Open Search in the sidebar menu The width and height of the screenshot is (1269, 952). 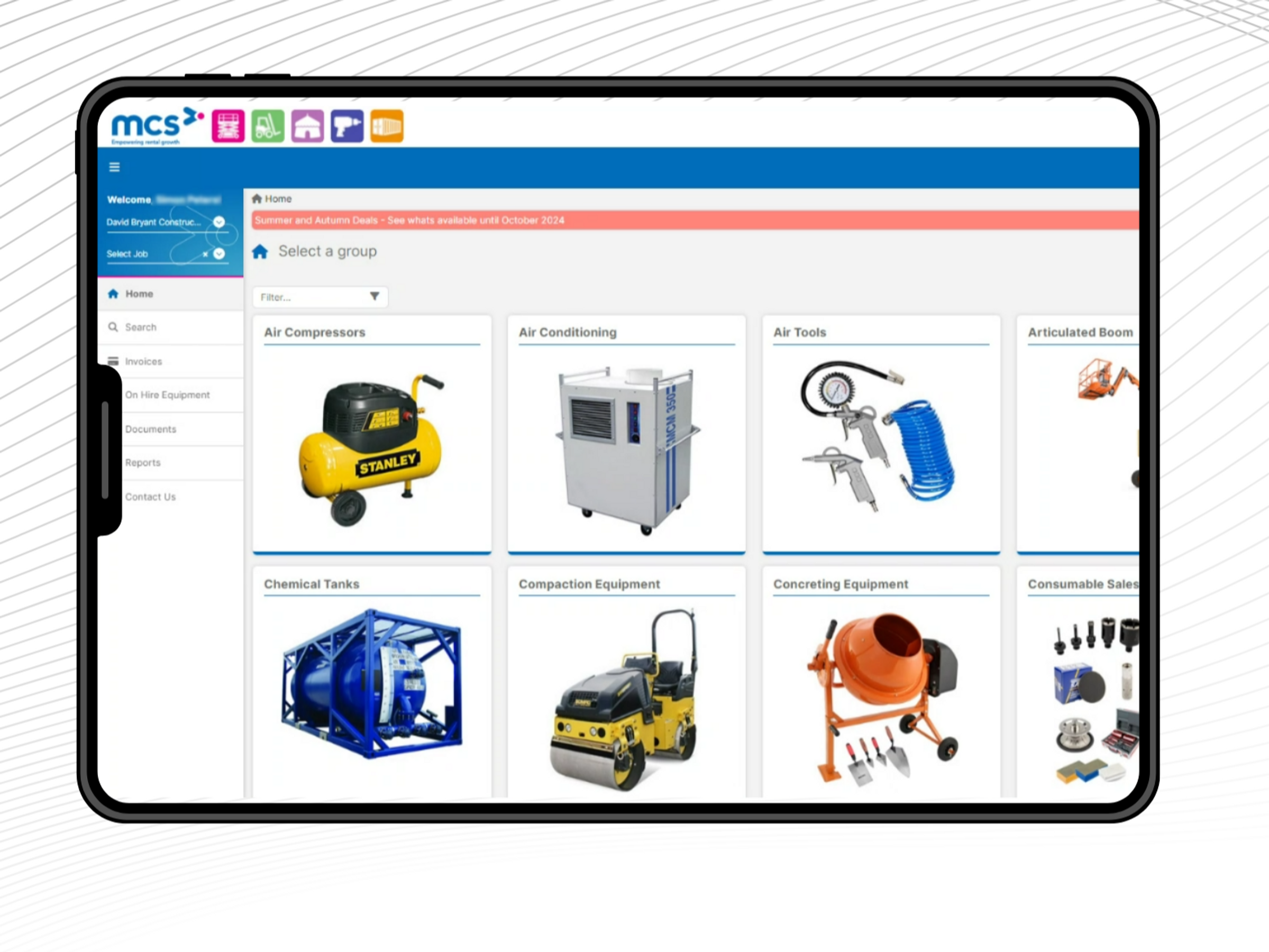coord(170,327)
